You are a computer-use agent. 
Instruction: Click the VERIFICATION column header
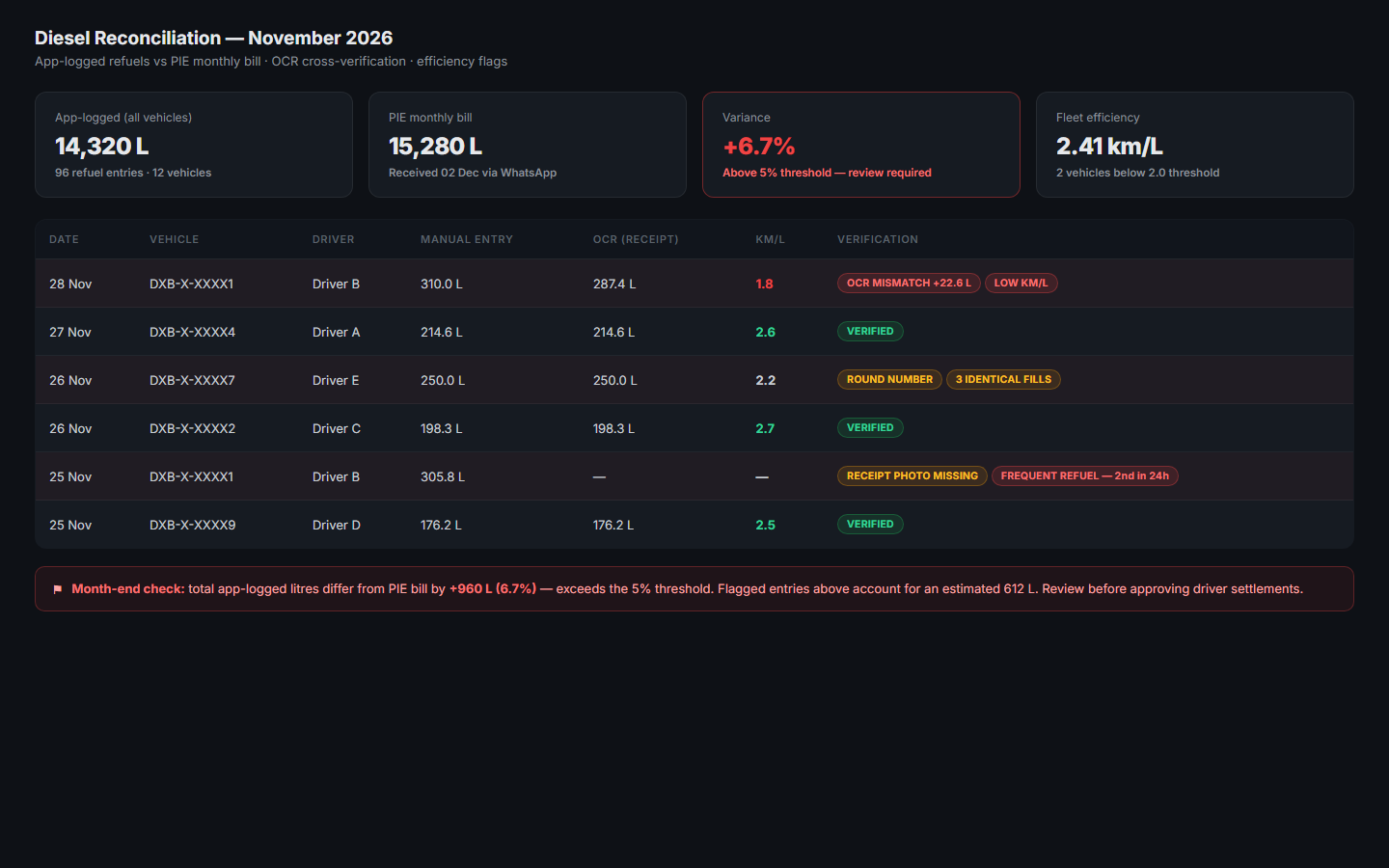[878, 239]
